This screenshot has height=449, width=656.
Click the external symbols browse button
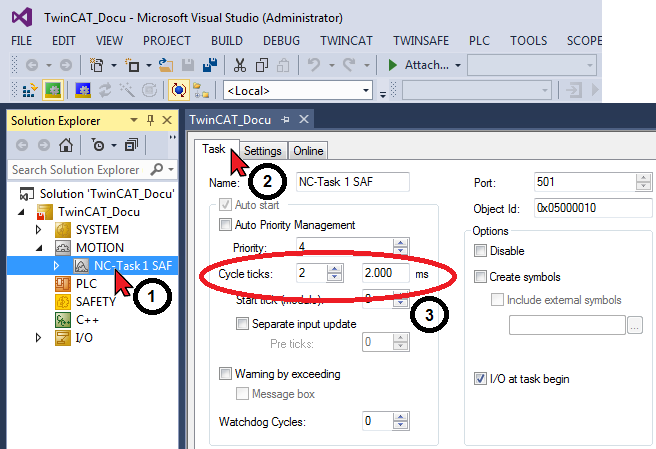(x=635, y=325)
